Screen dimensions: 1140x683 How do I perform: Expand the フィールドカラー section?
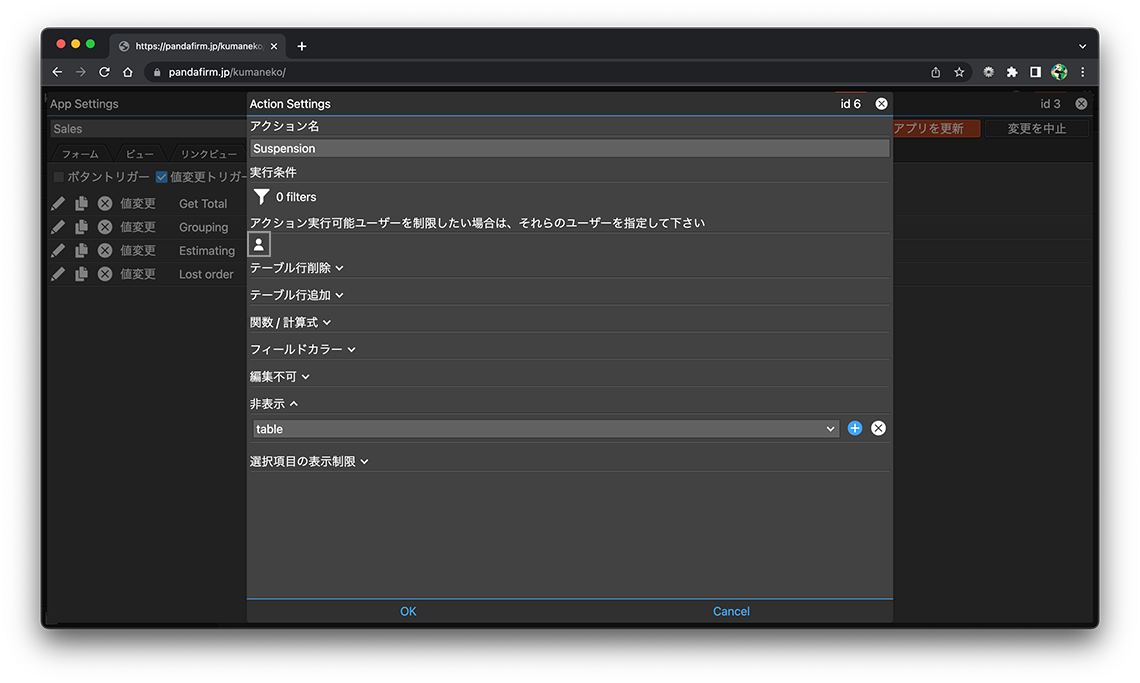tap(302, 349)
